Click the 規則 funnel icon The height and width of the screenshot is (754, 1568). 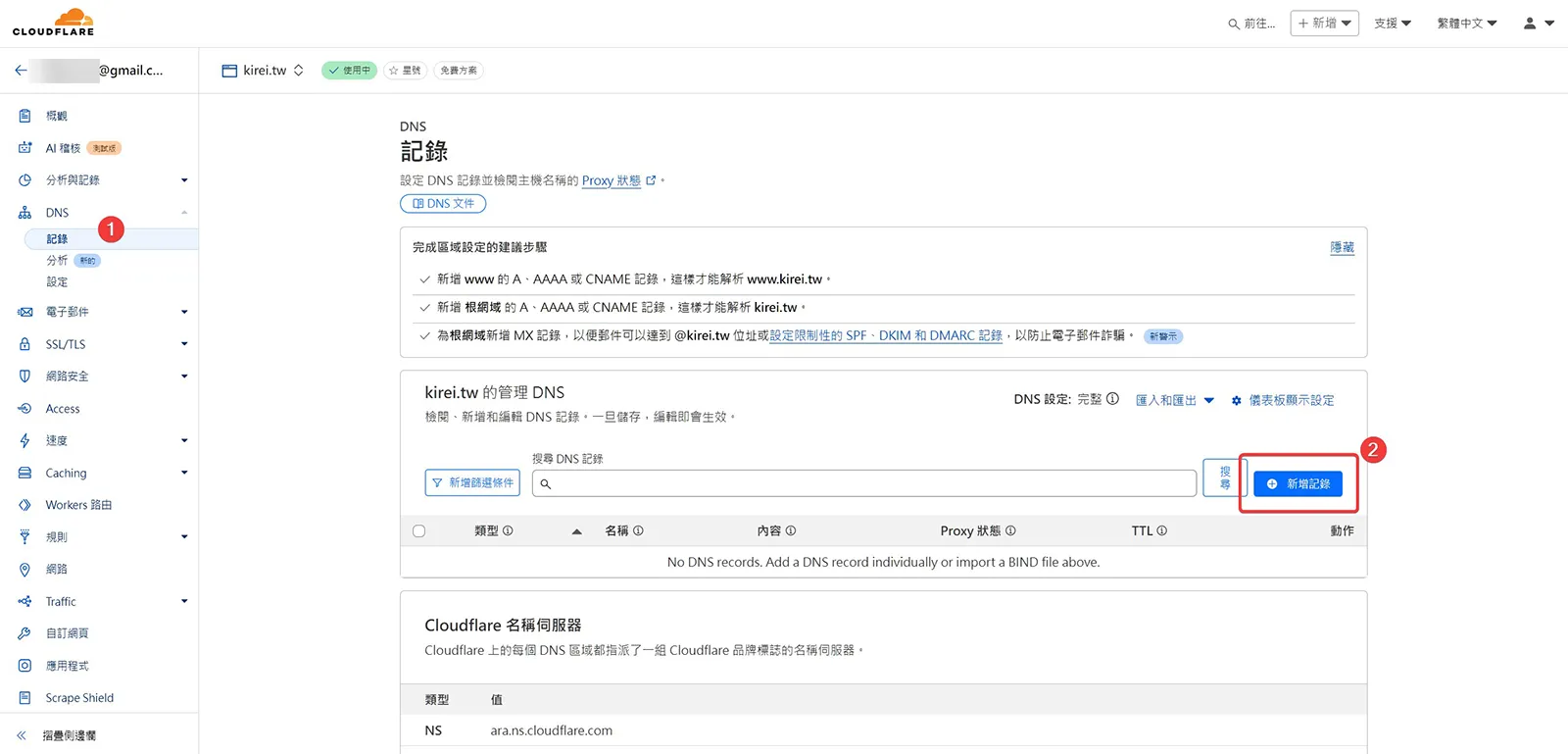25,537
